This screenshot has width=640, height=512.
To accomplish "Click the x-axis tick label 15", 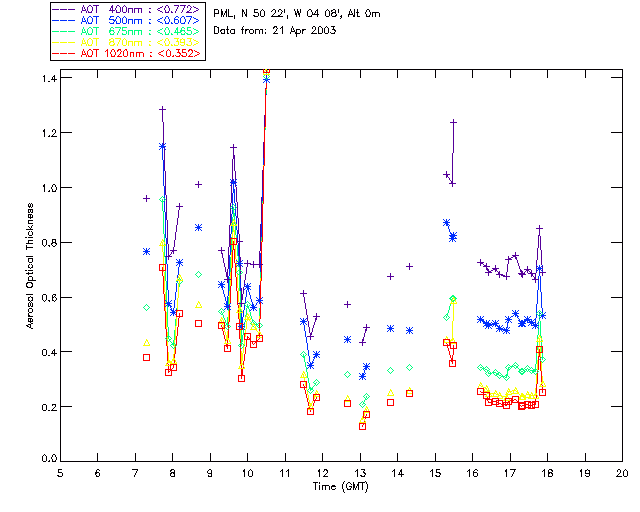I will pyautogui.click(x=435, y=473).
